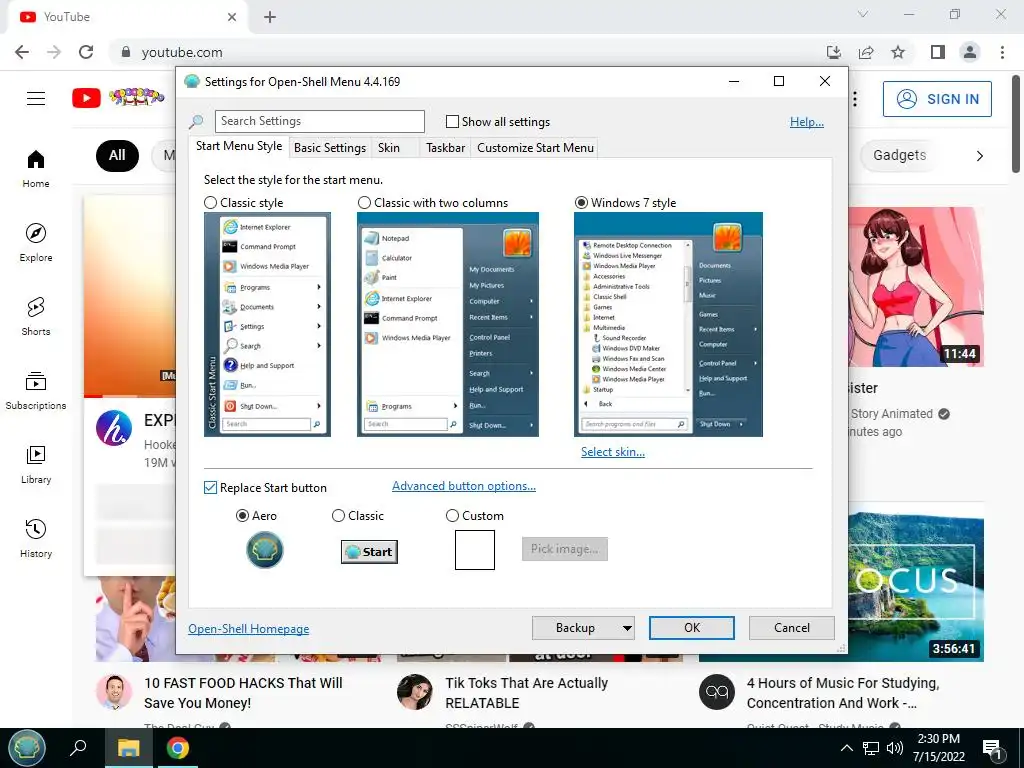This screenshot has width=1024, height=768.
Task: Toggle Replace Start button checkbox
Action: tap(210, 487)
